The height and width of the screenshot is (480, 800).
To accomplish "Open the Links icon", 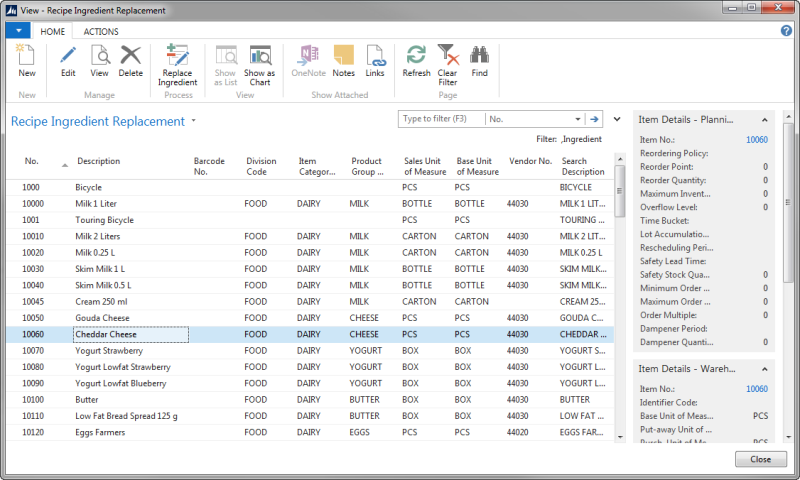I will coord(375,61).
